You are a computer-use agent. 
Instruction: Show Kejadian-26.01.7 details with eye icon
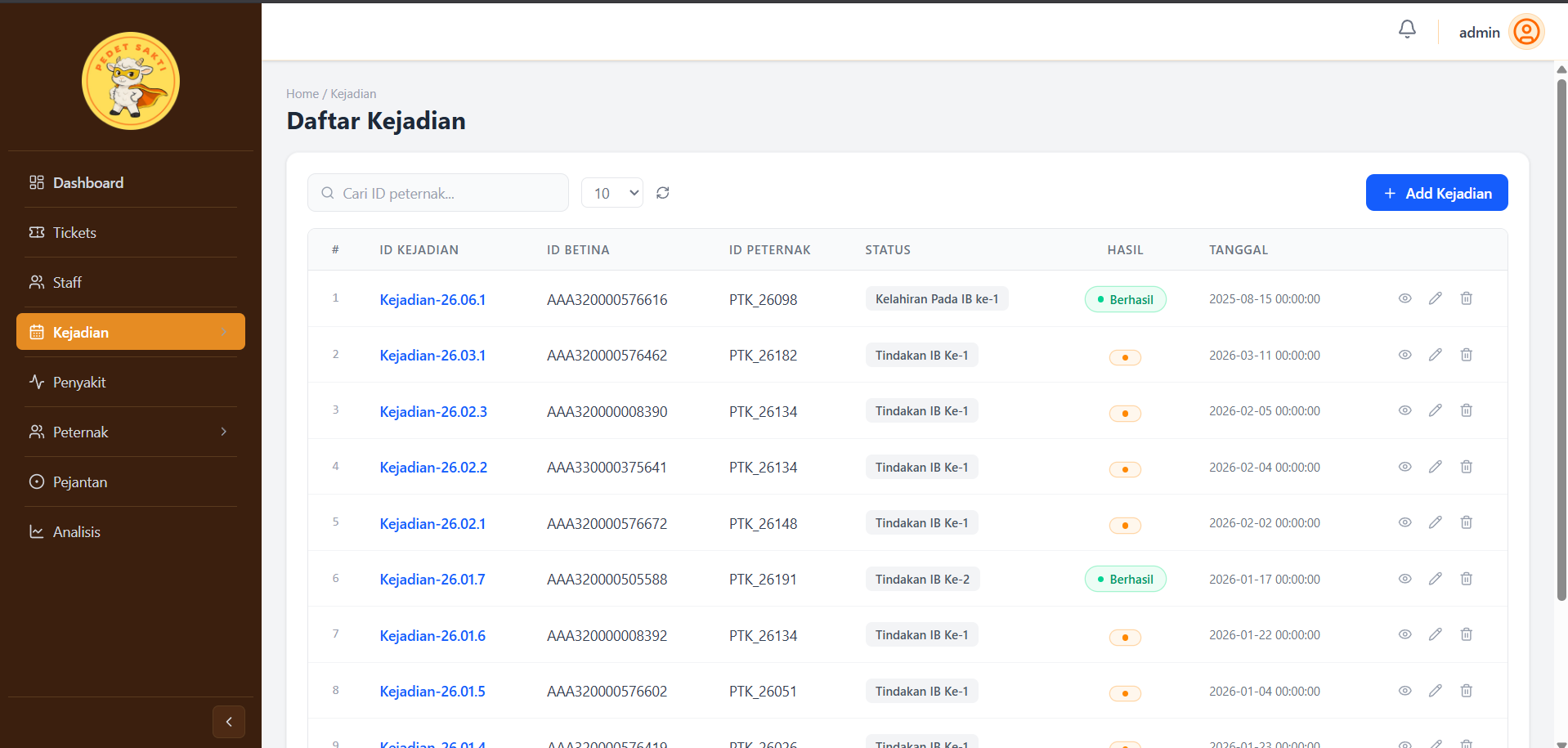pos(1405,579)
